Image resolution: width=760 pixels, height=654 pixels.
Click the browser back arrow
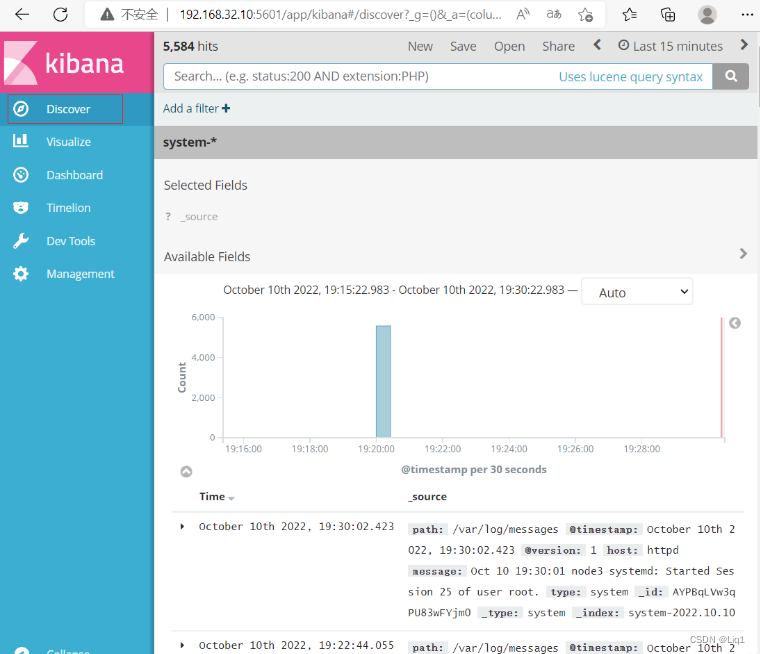(22, 15)
